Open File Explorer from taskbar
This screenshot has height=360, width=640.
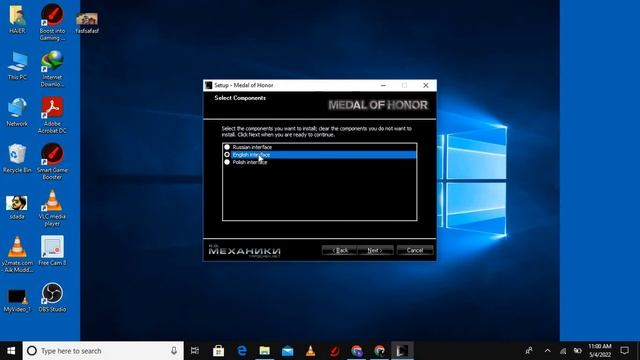[264, 351]
